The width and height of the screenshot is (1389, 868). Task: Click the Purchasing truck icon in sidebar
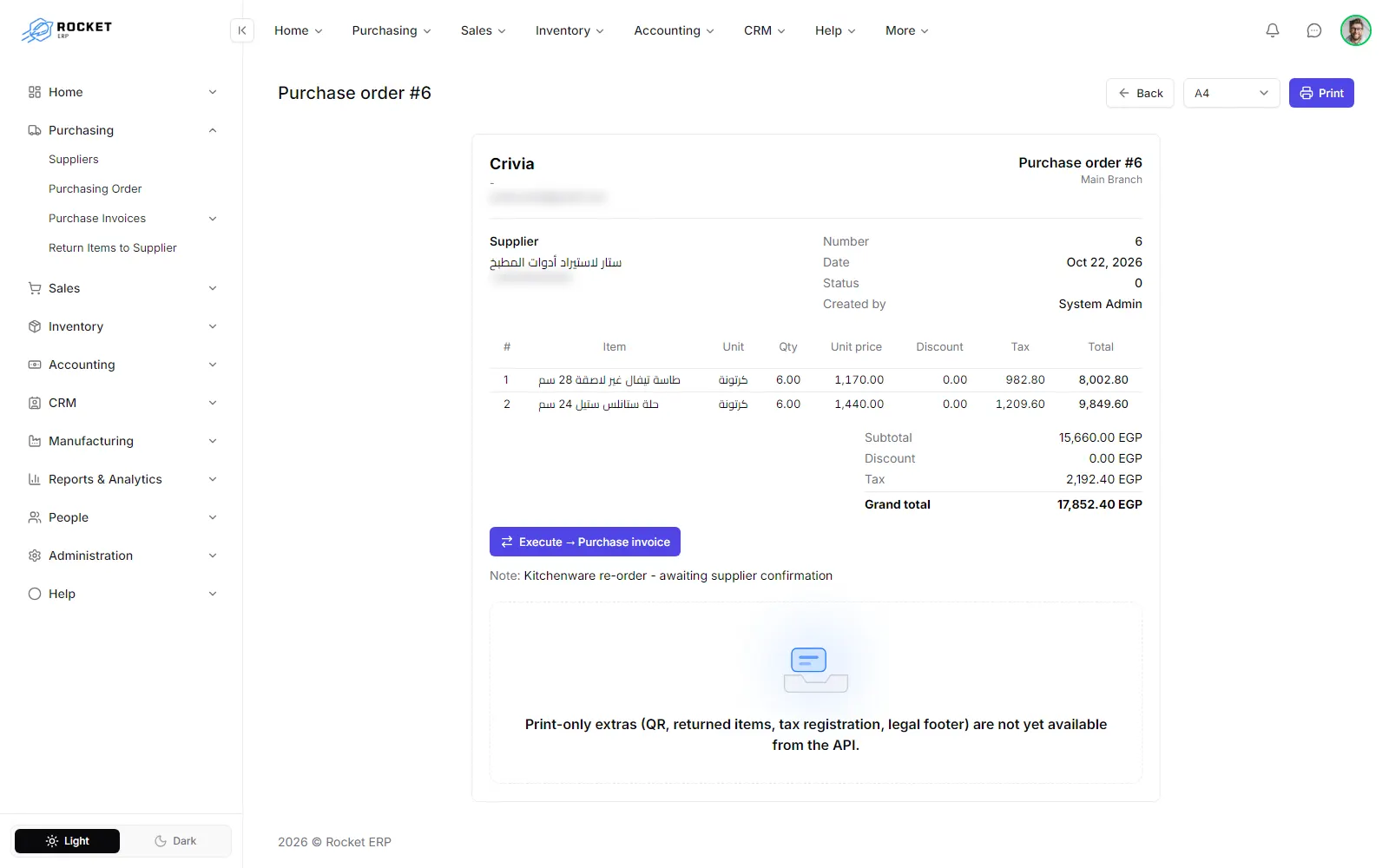pyautogui.click(x=35, y=130)
